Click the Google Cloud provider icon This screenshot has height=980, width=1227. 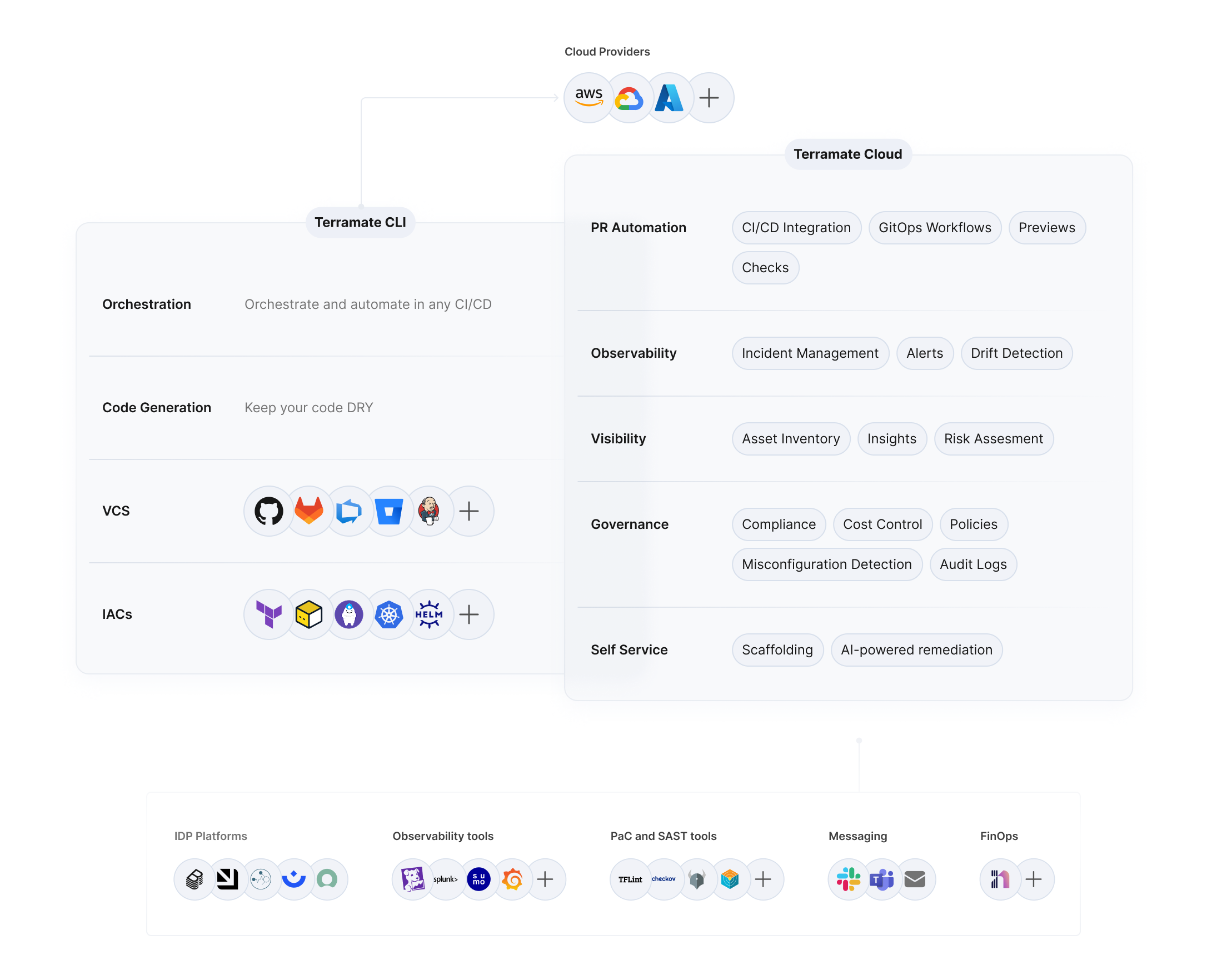pyautogui.click(x=629, y=97)
